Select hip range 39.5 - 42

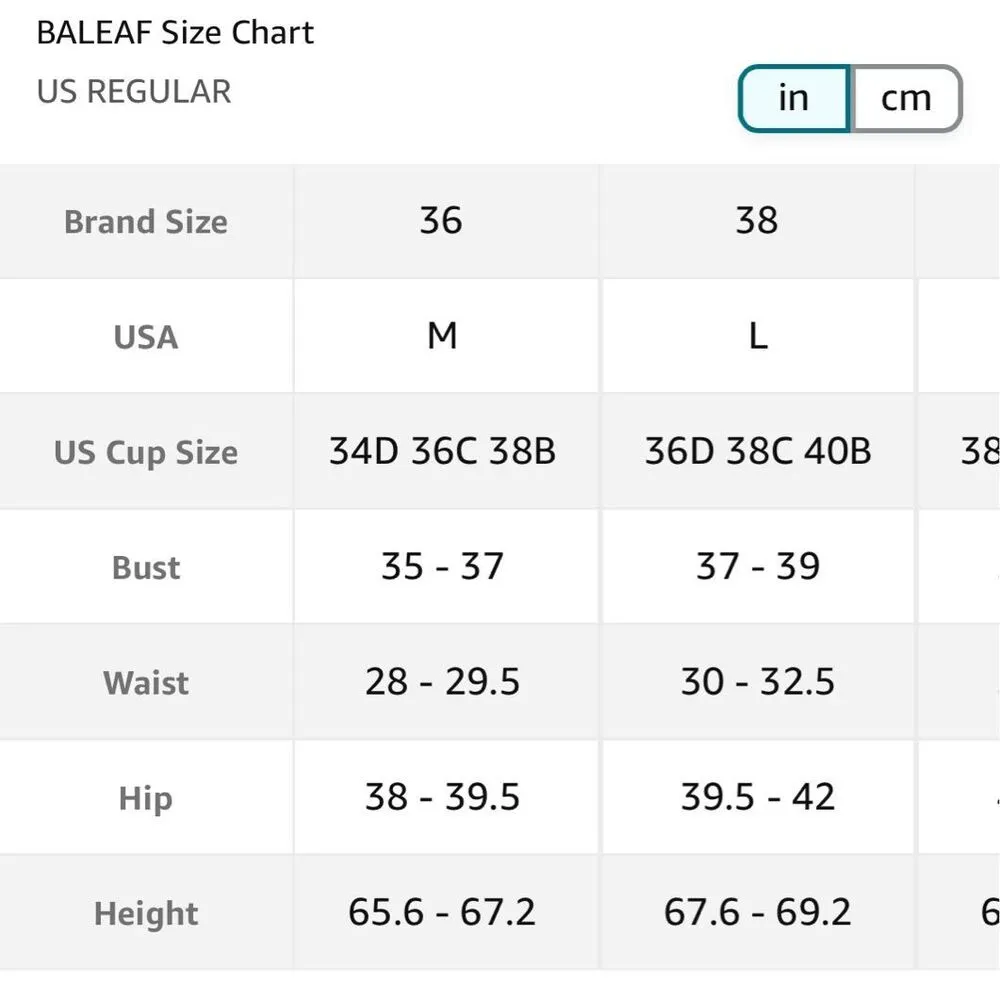click(759, 798)
